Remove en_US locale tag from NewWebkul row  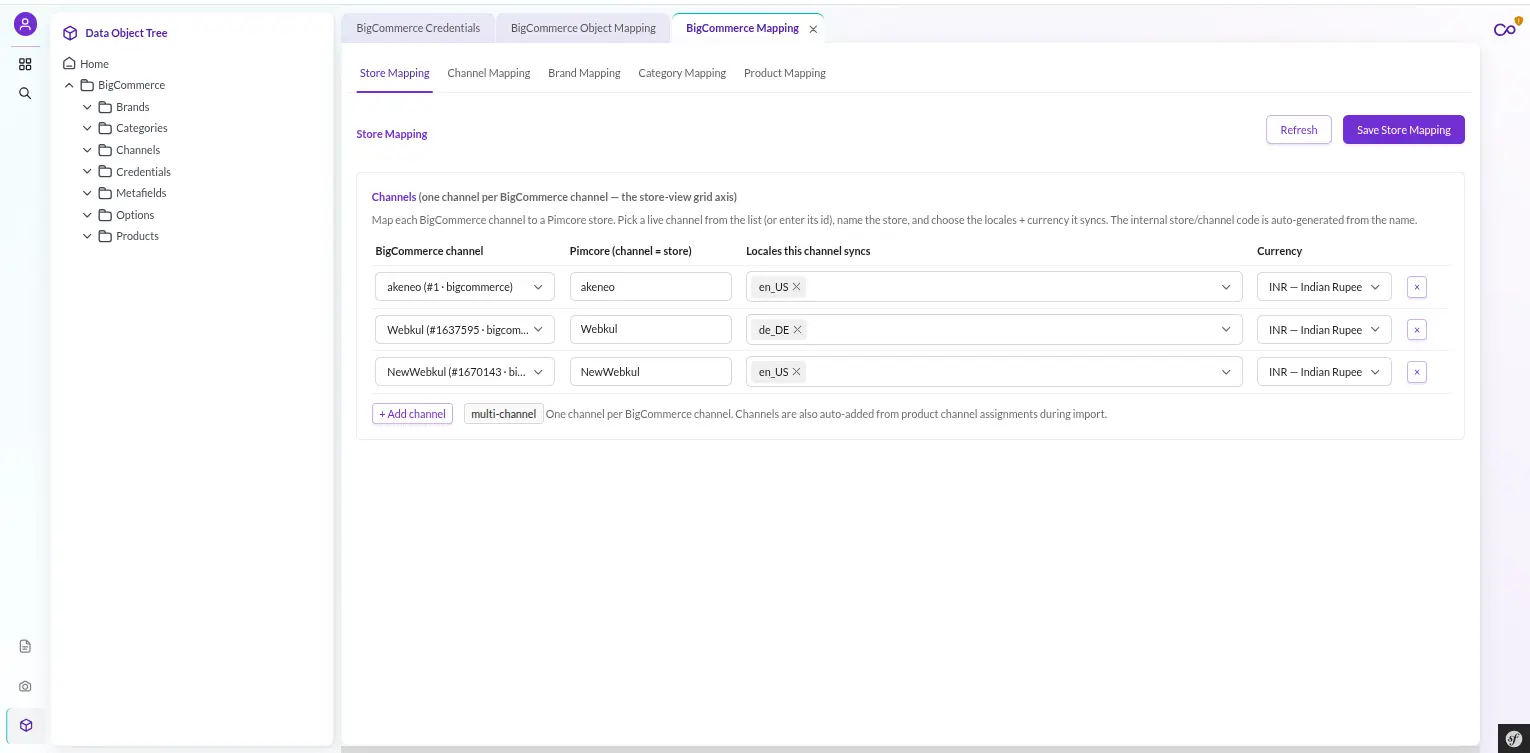point(797,372)
